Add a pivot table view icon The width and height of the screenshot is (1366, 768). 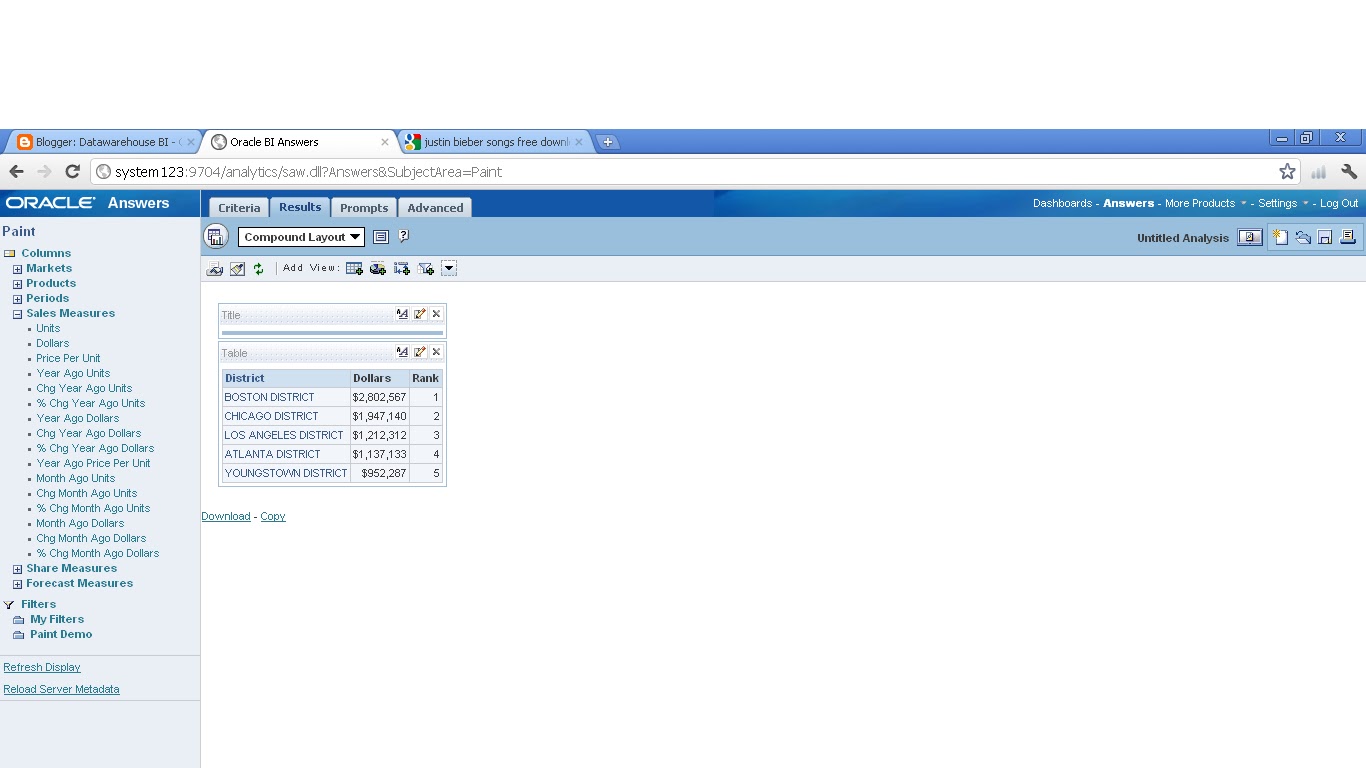[x=402, y=268]
